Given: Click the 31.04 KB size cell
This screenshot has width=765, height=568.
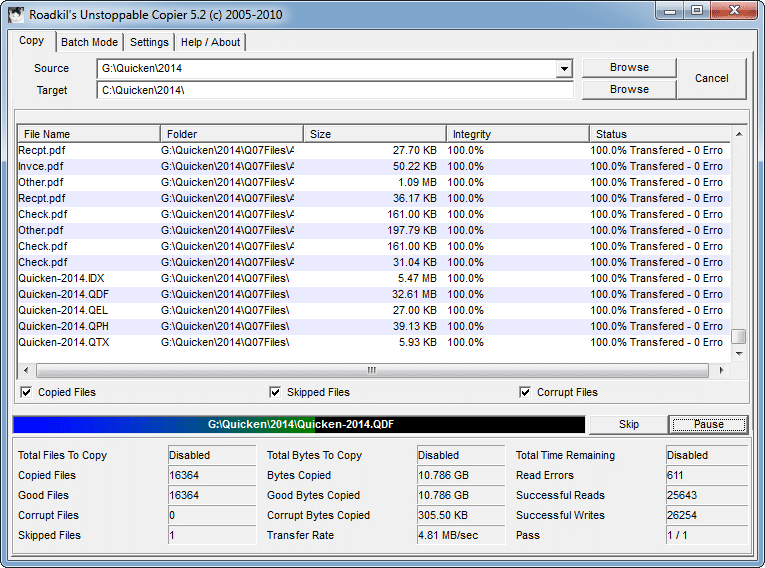Looking at the screenshot, I should coord(415,263).
